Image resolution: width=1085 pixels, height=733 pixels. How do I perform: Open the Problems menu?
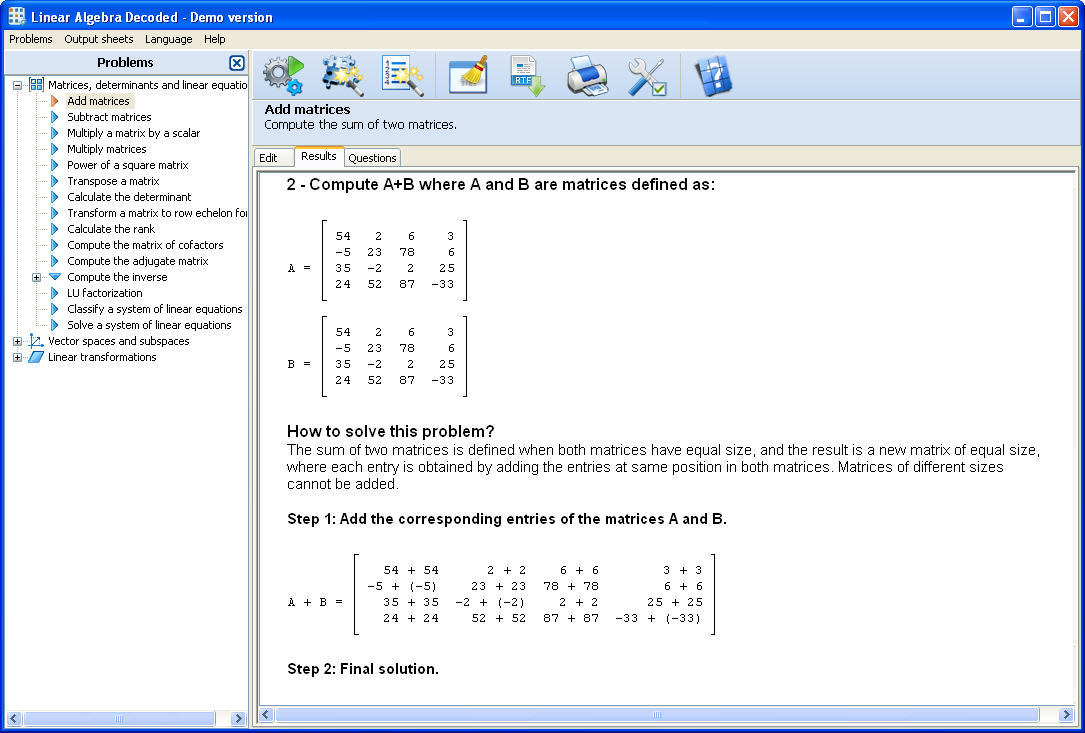click(30, 39)
